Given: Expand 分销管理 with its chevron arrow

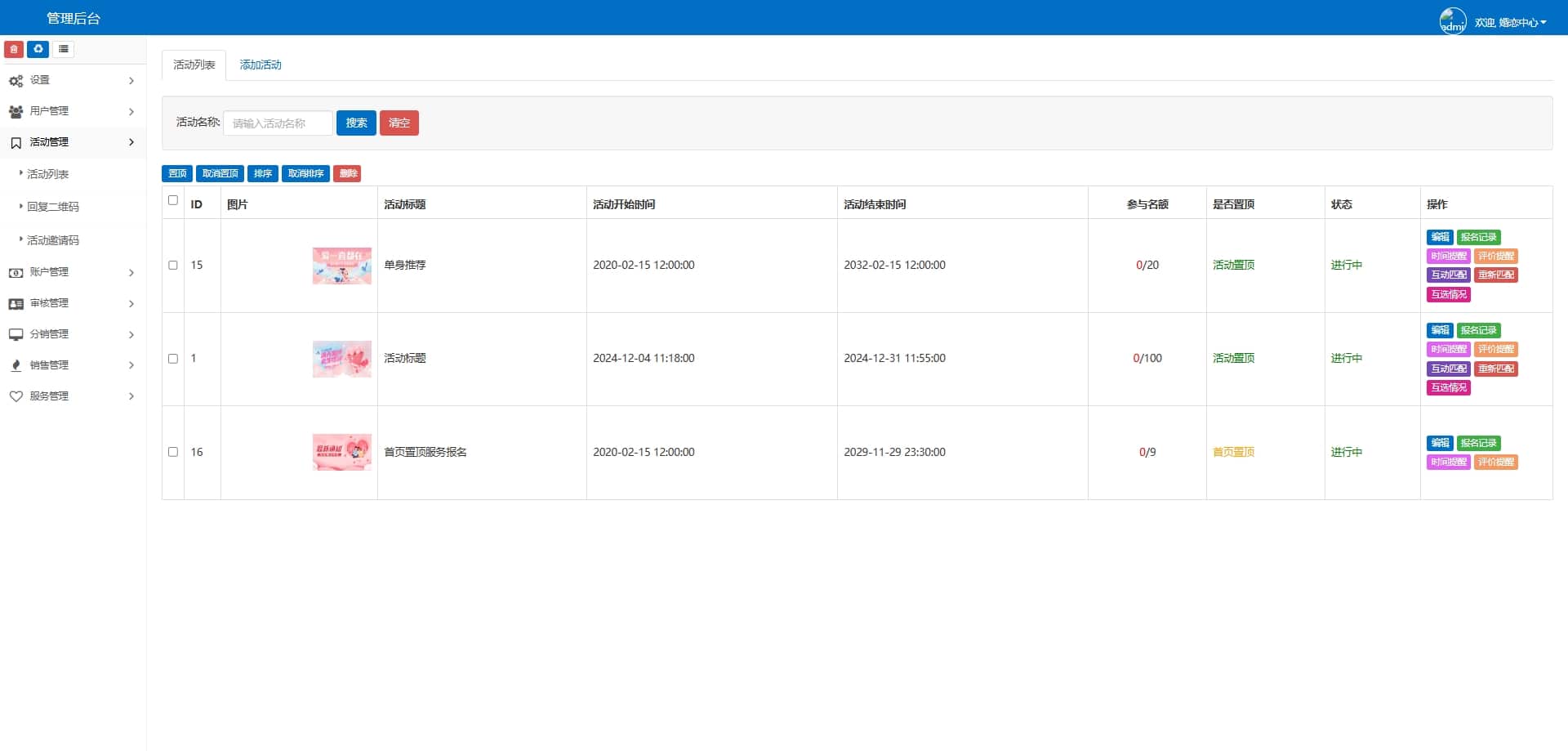Looking at the screenshot, I should (131, 335).
